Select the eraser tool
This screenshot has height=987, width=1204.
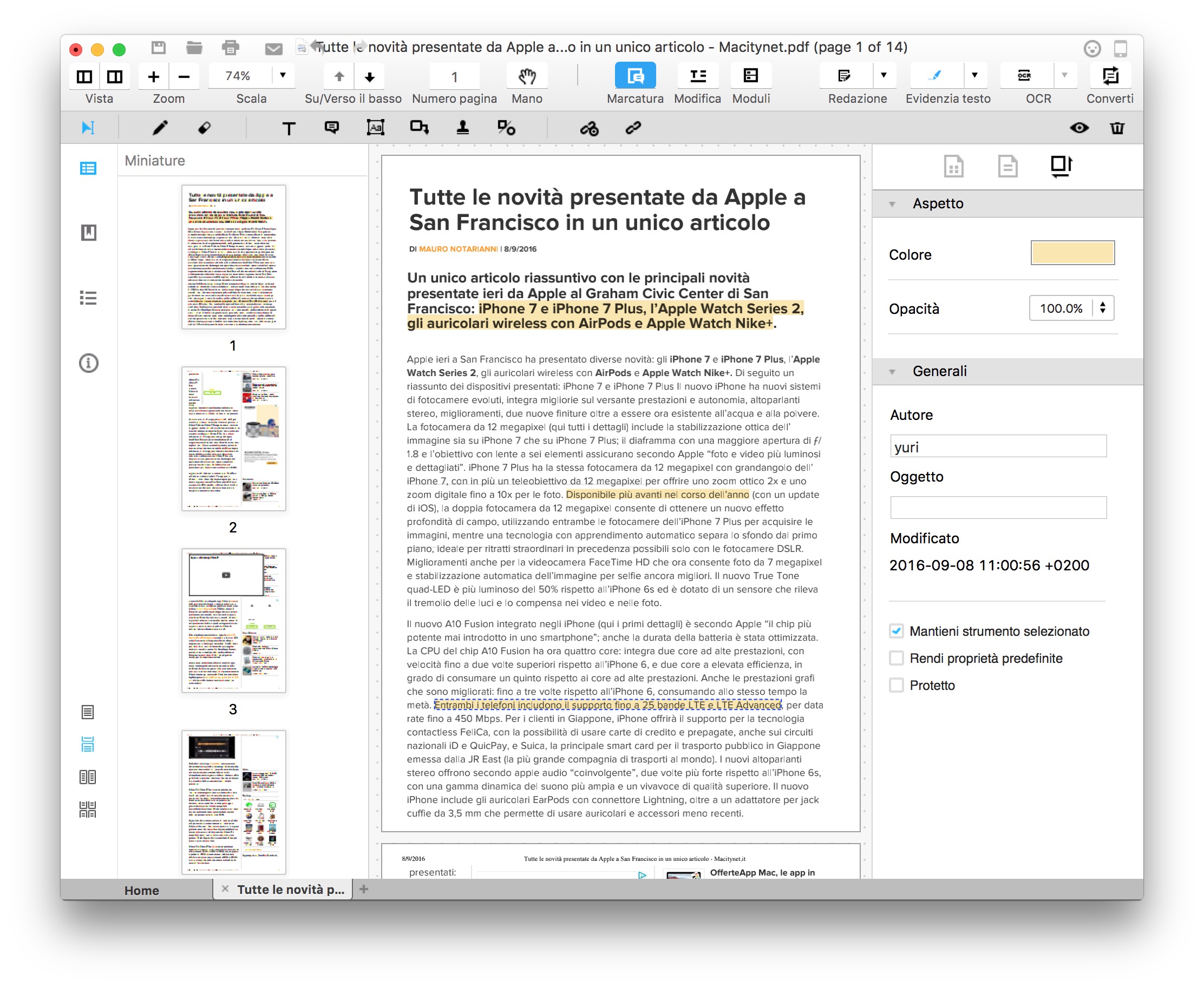(205, 128)
